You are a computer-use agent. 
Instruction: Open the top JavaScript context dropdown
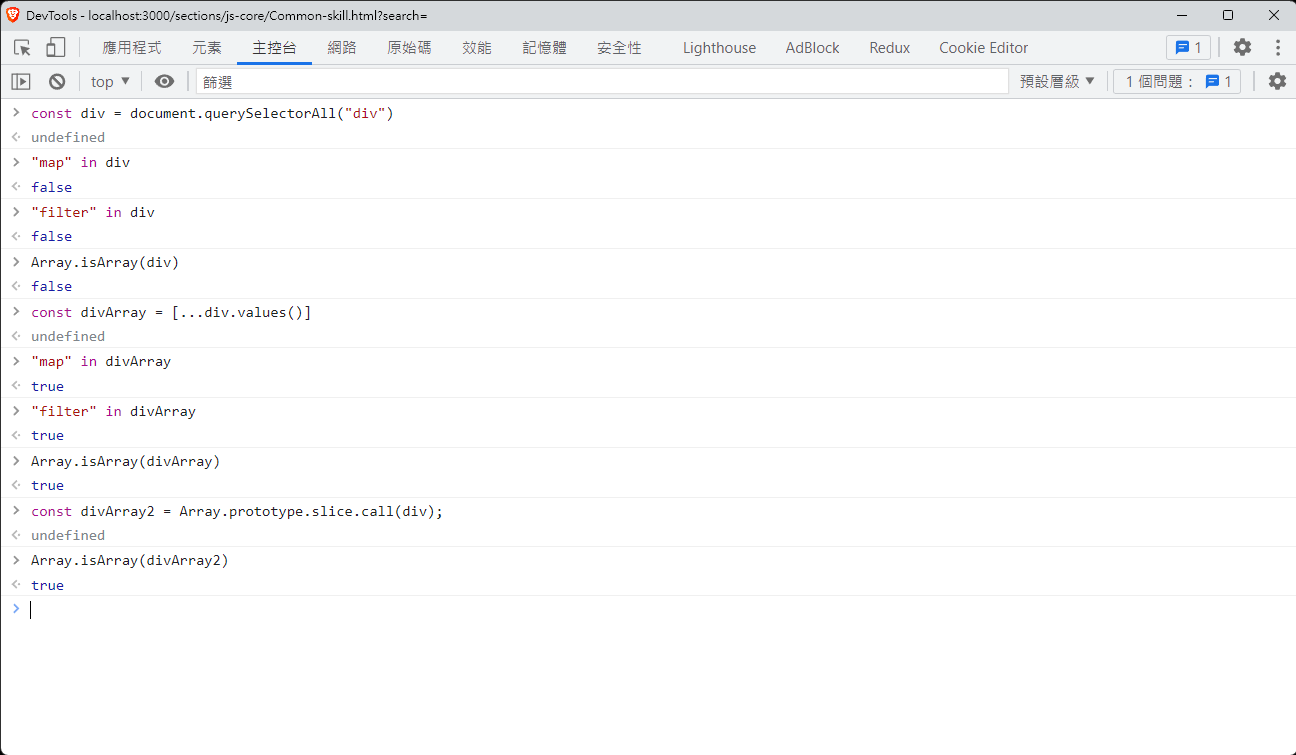coord(110,82)
